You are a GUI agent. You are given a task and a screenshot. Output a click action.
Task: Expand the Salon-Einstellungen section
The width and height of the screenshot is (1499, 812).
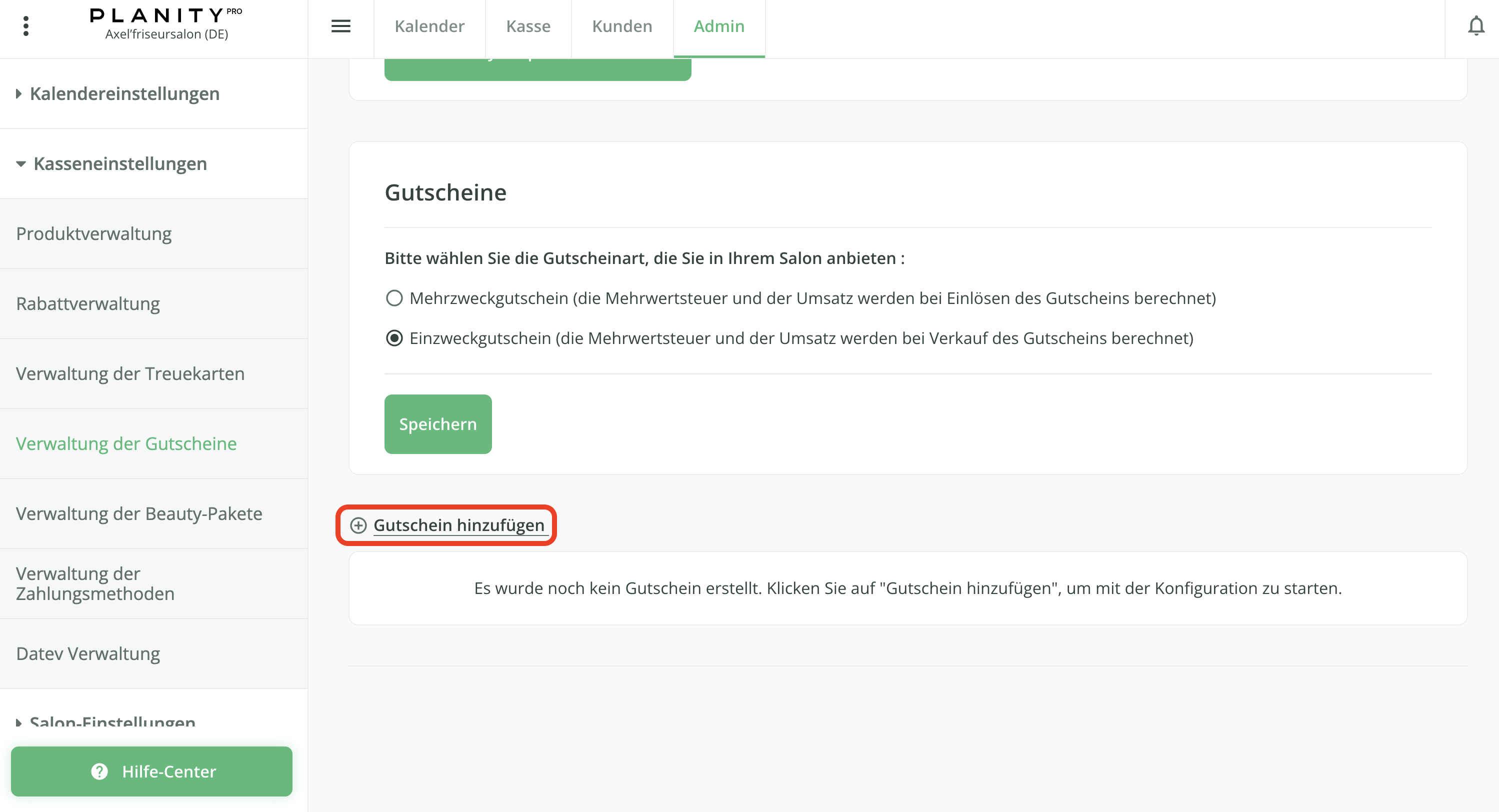pos(111,722)
